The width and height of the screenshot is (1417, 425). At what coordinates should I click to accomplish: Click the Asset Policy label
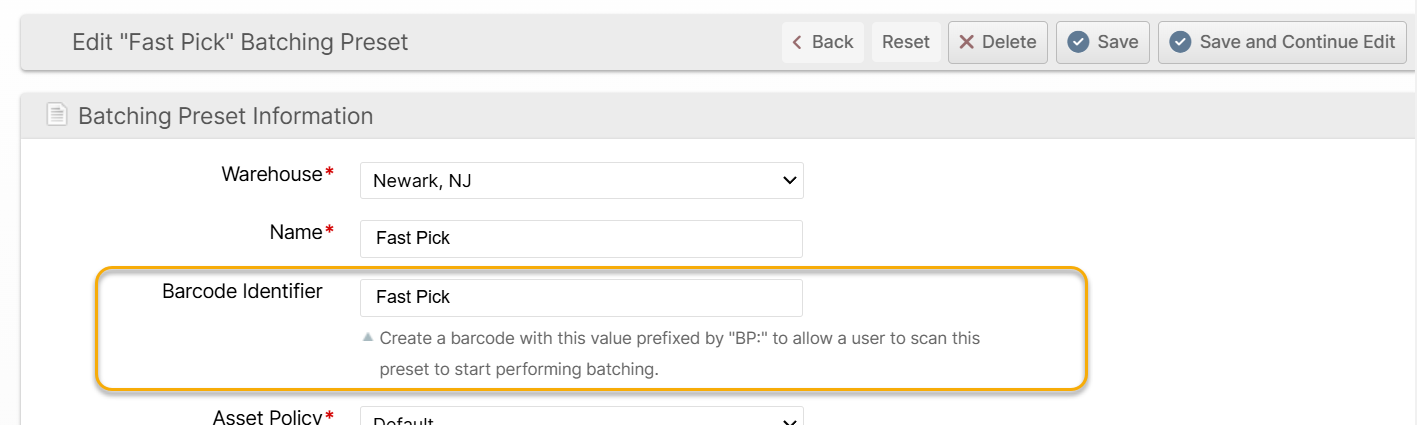click(266, 416)
